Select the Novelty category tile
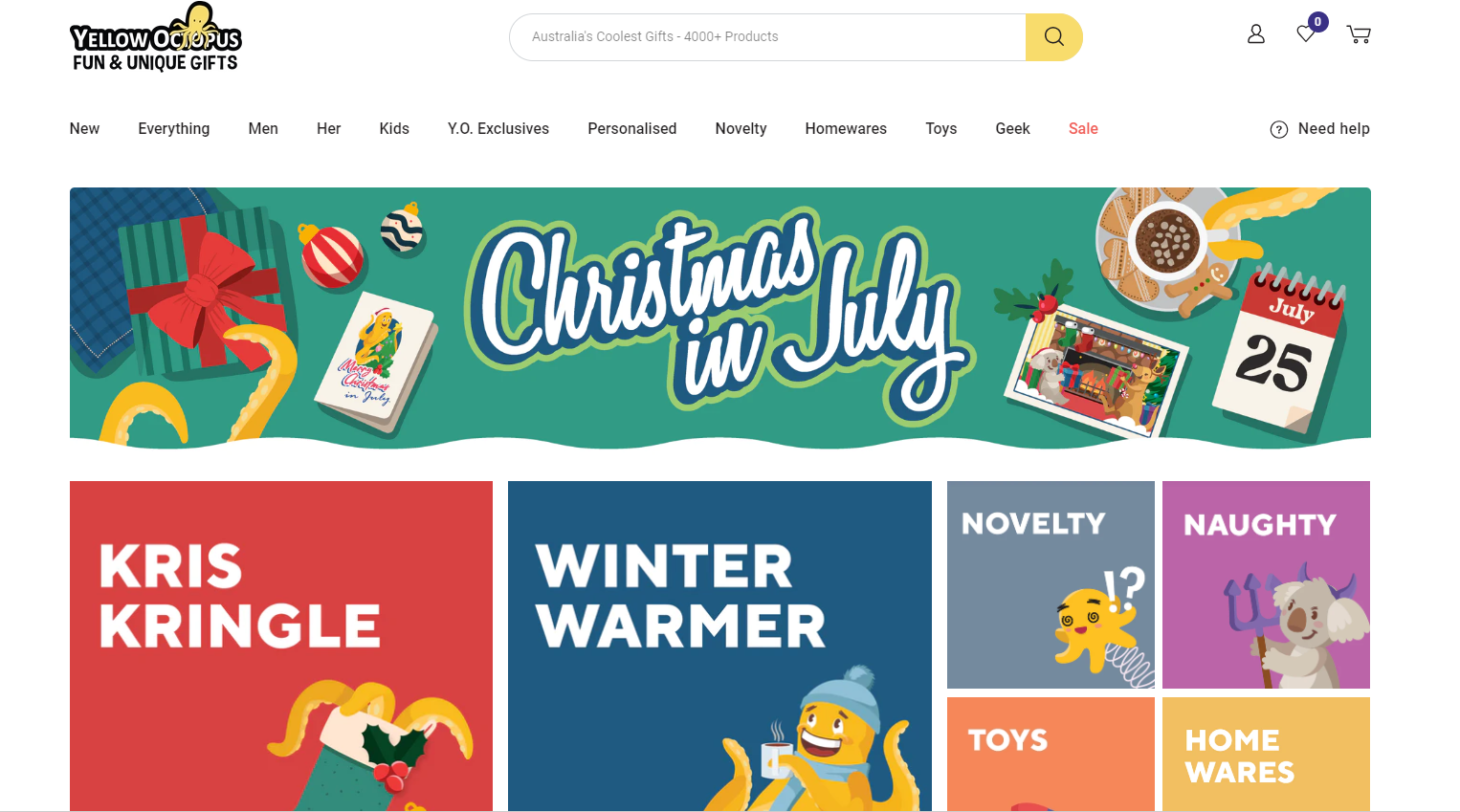The image size is (1460, 812). pyautogui.click(x=1051, y=584)
